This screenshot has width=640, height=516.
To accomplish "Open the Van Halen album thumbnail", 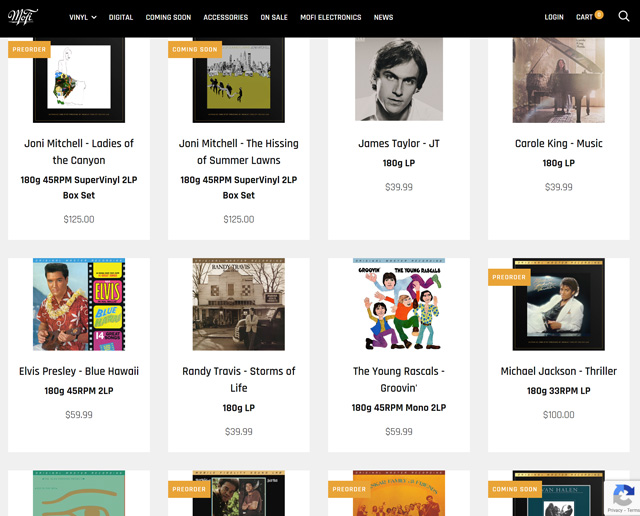I will tap(558, 493).
